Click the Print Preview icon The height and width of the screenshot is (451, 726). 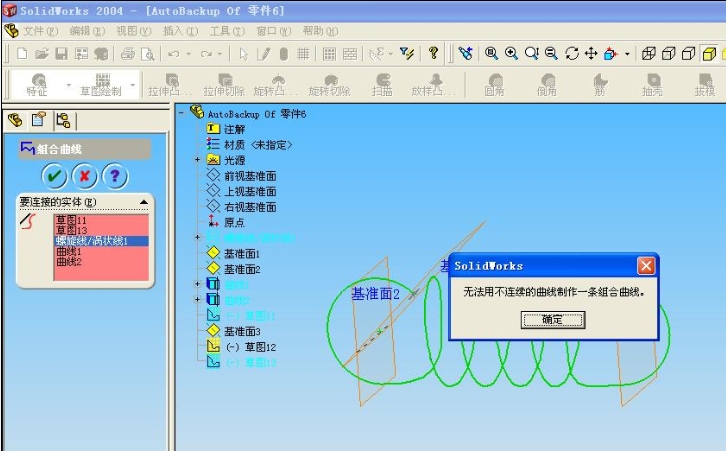(148, 54)
